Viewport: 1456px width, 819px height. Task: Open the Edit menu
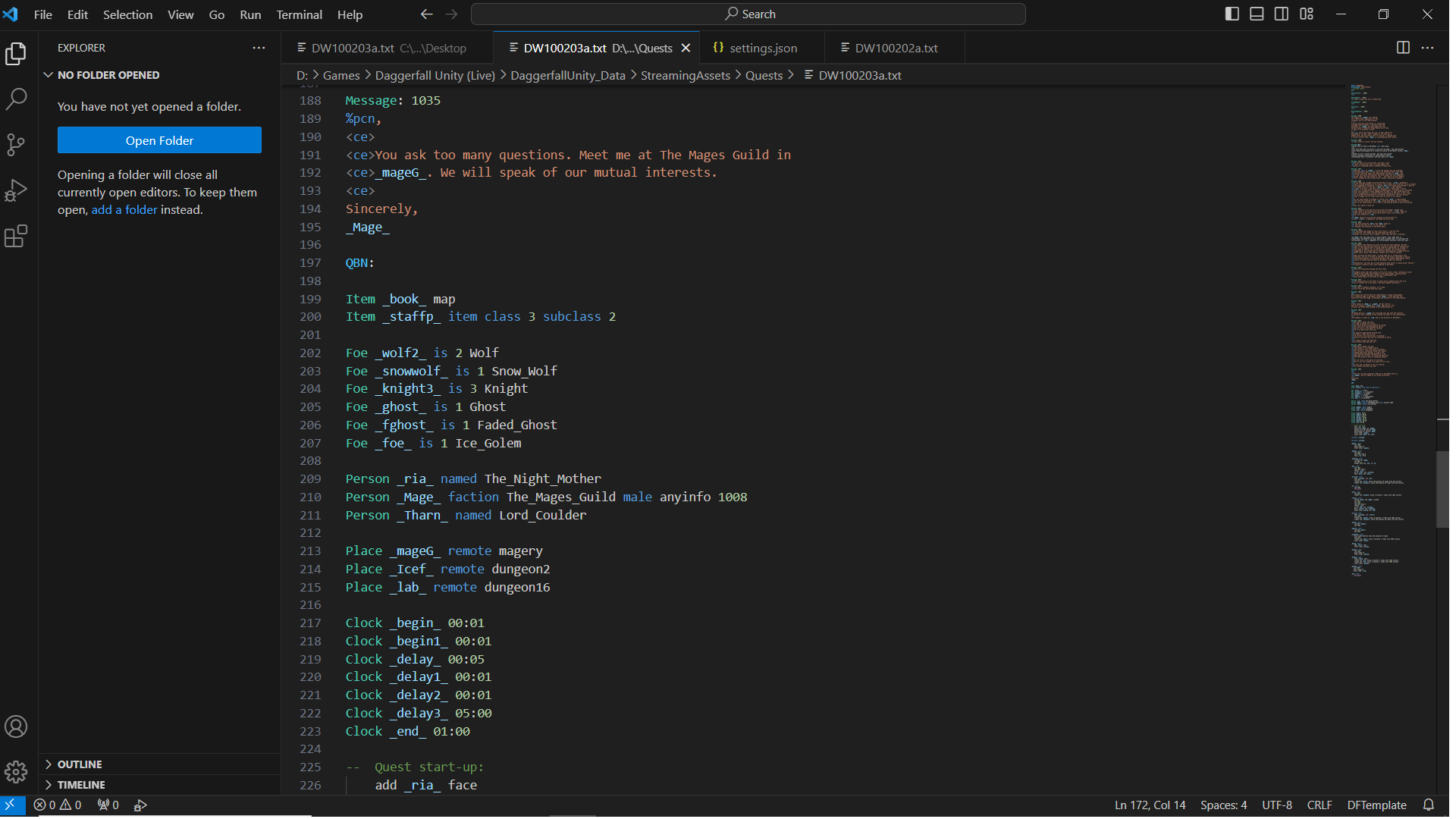point(77,14)
